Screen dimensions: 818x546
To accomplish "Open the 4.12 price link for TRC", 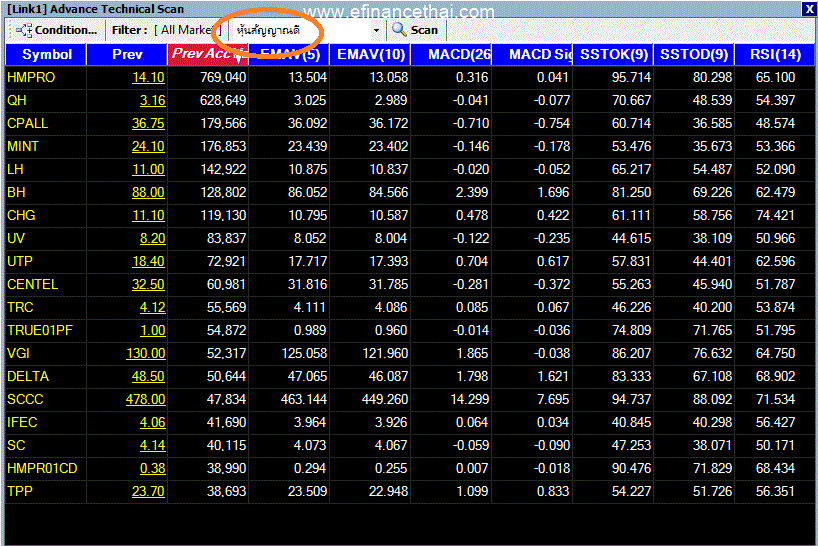I will tap(152, 307).
